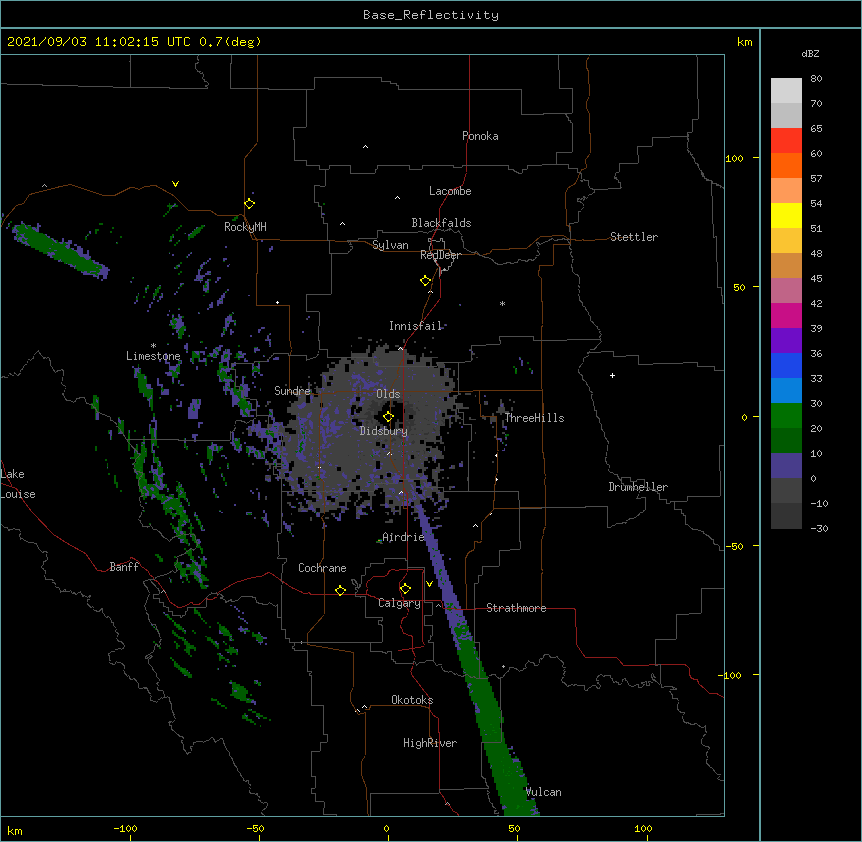Click the white plus marker north of Drumheller
Screen dimensions: 862x842
(612, 375)
